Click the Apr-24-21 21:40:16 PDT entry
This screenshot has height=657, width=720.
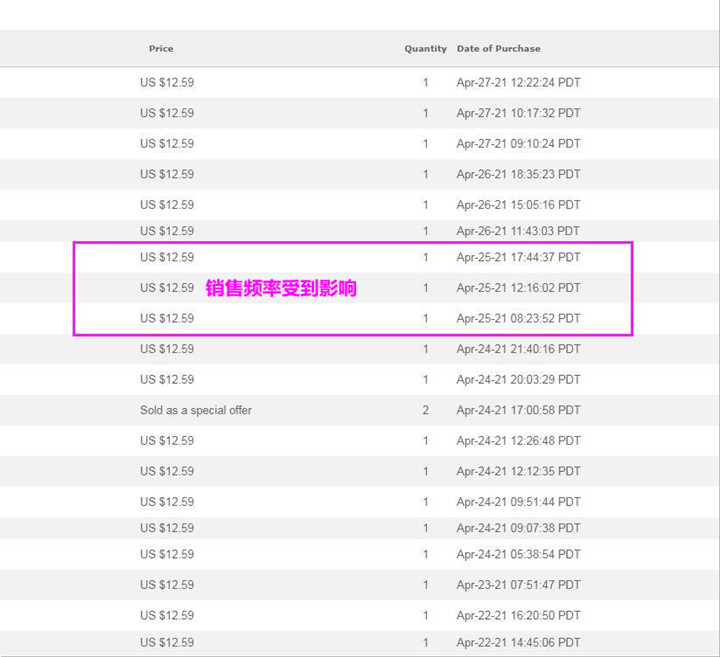pyautogui.click(x=518, y=349)
